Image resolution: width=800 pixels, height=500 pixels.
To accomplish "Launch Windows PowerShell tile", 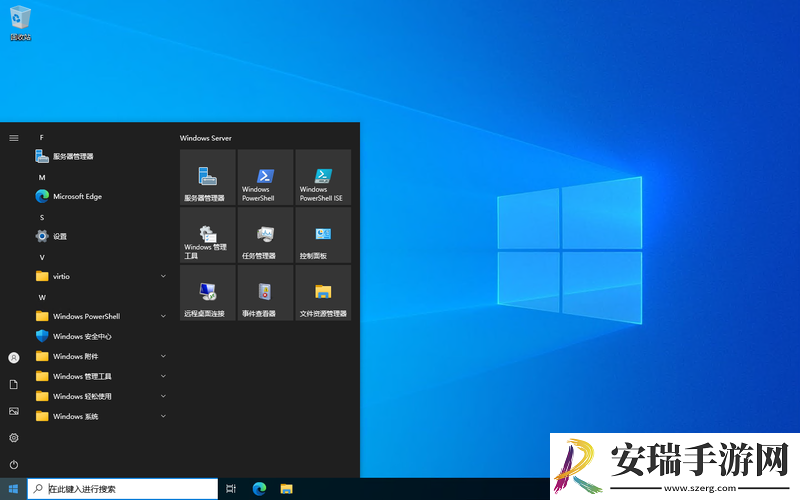I will [265, 178].
